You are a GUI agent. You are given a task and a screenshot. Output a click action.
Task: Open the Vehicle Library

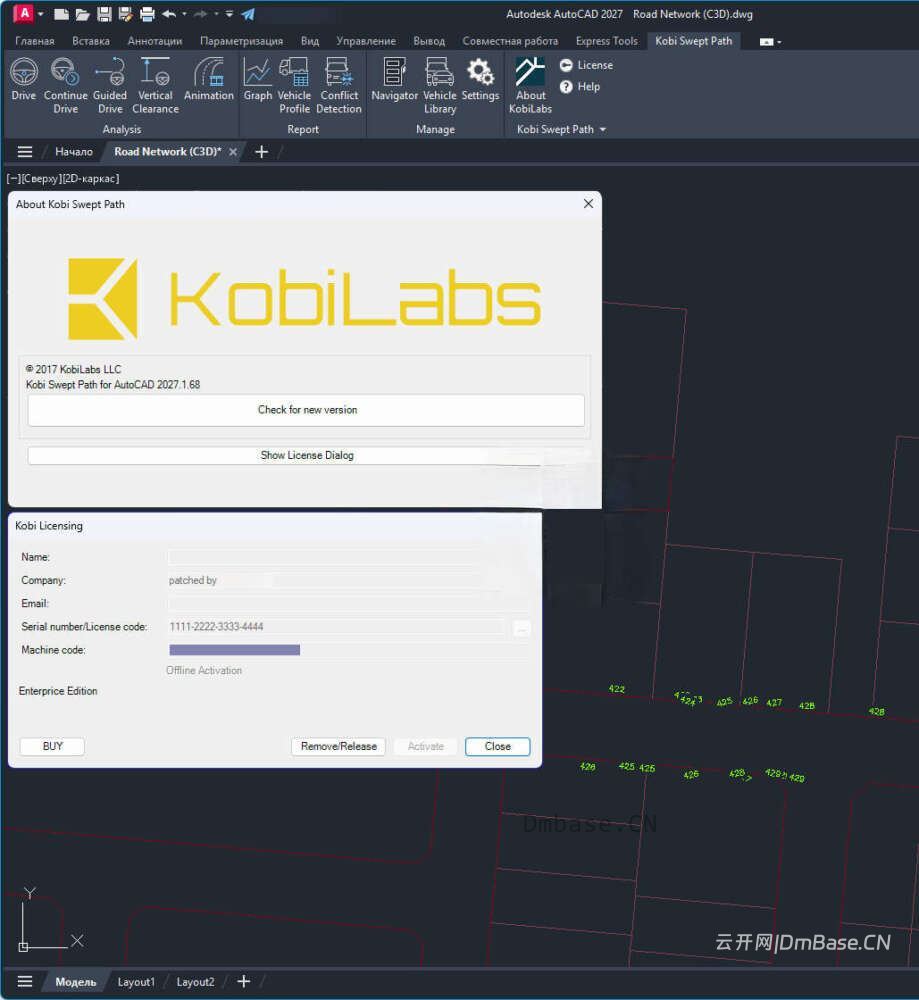click(x=439, y=85)
